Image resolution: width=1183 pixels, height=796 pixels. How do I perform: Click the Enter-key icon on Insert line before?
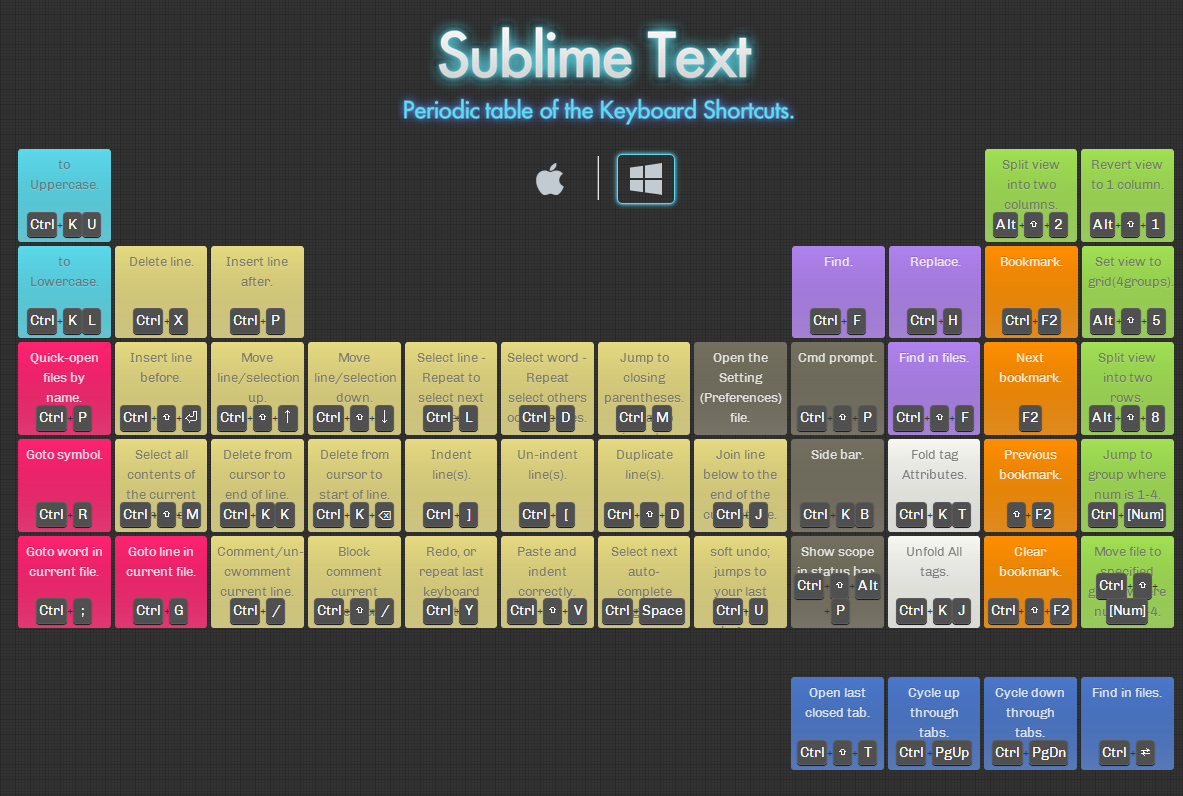click(190, 418)
